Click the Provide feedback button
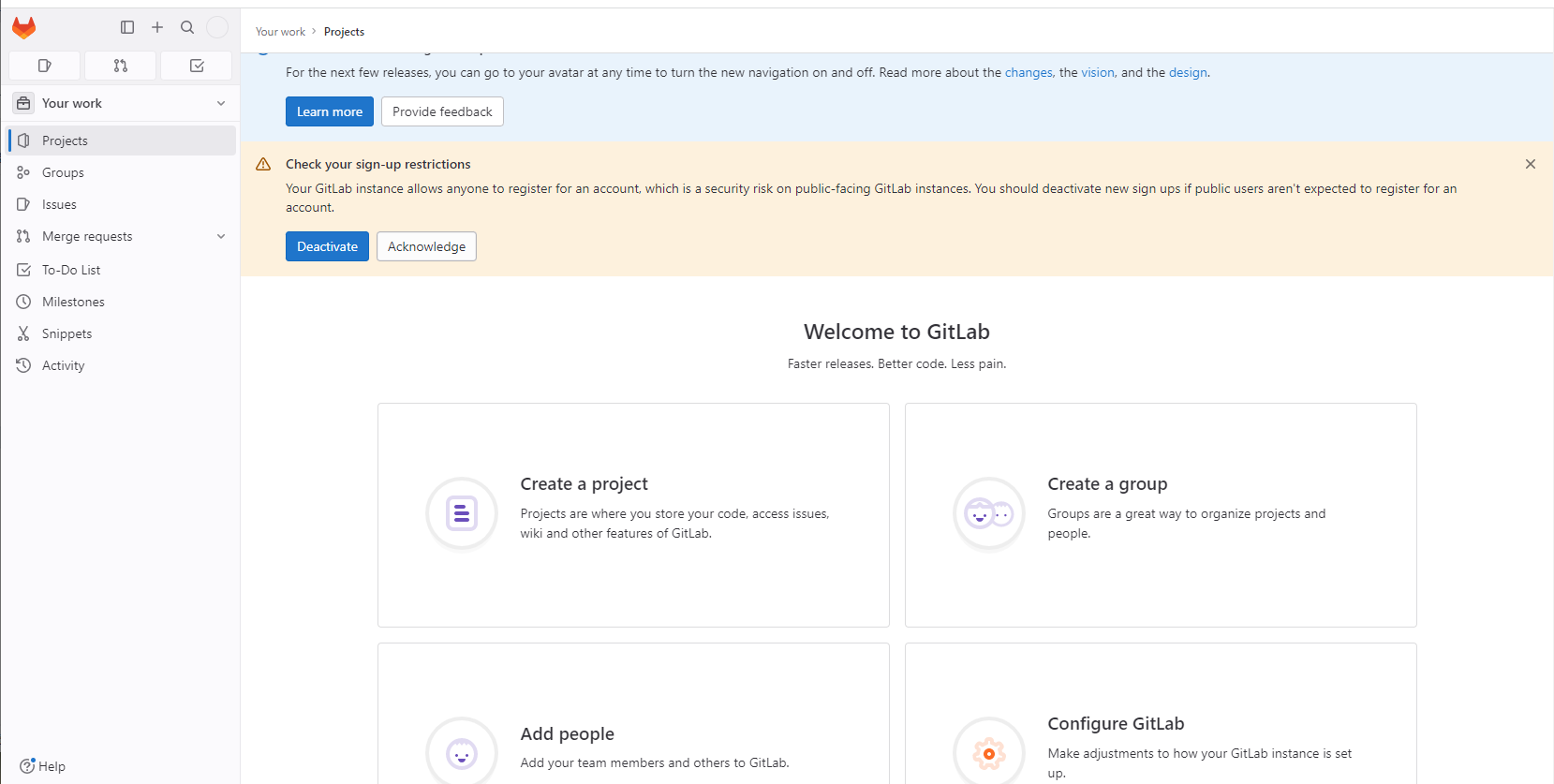This screenshot has height=784, width=1554. pyautogui.click(x=442, y=111)
